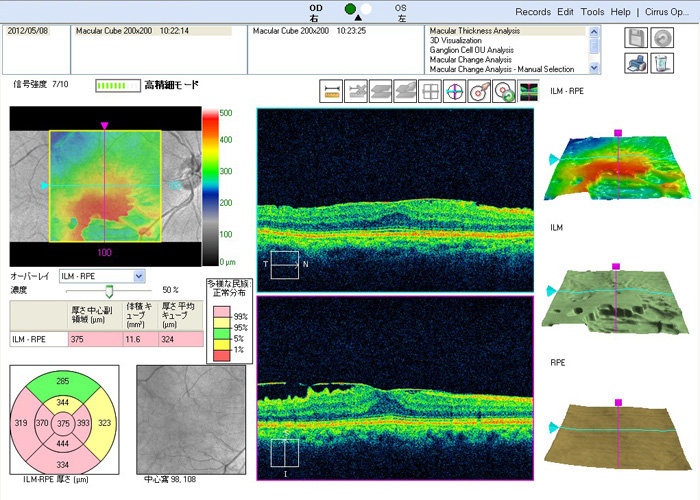Screen dimensions: 700x500
Task: Click the superior outer sector 285
Action: (x=62, y=381)
